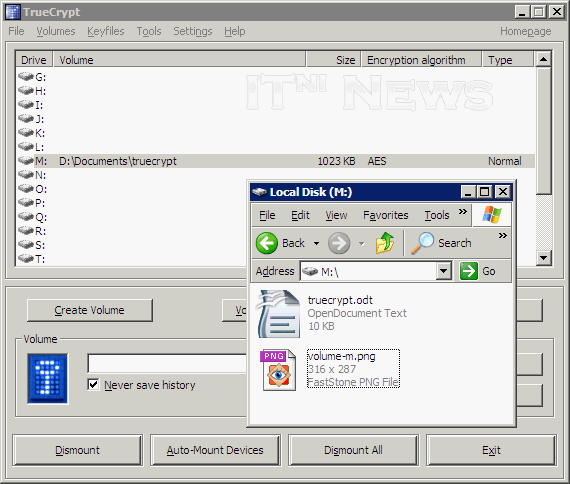Select volume-m.png file icon

coord(278,370)
